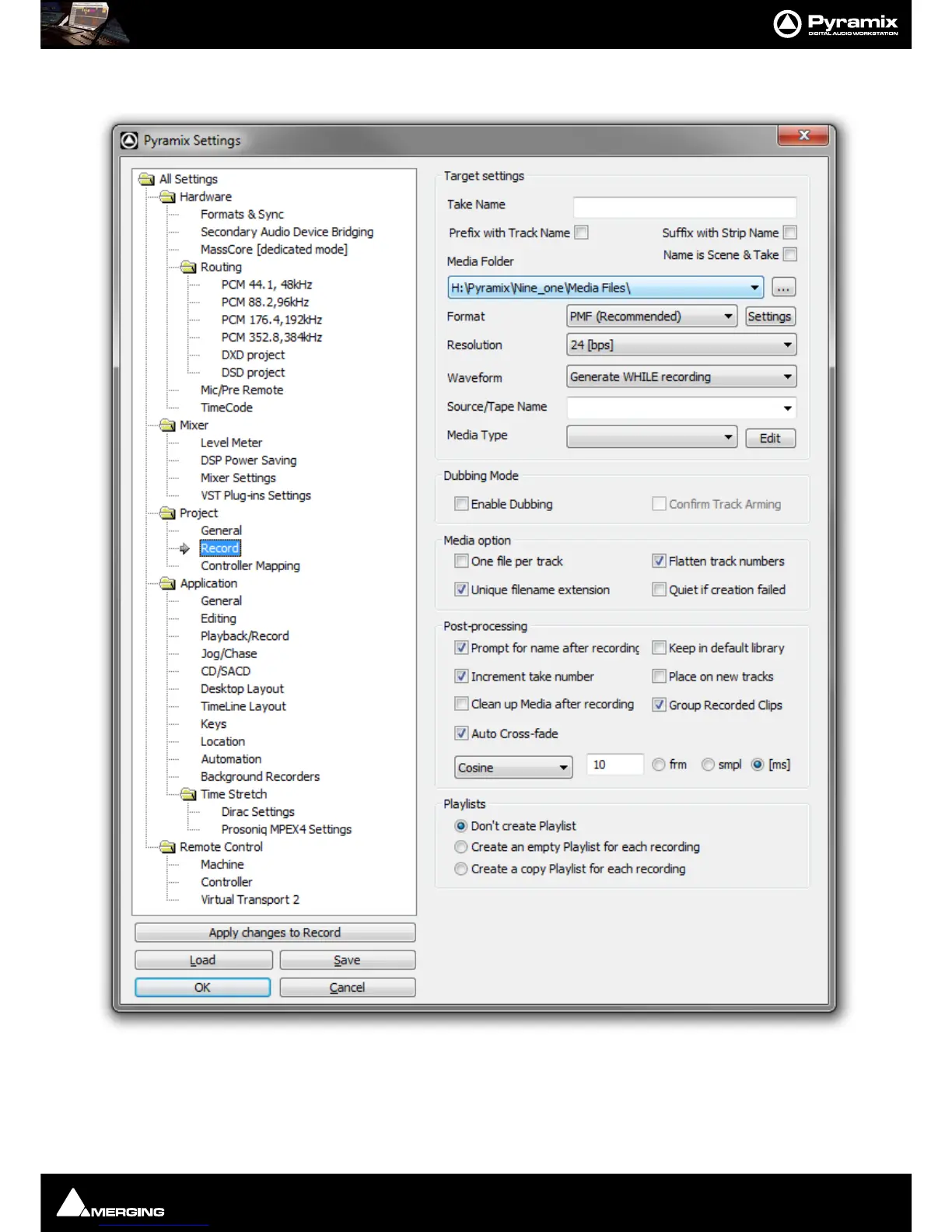Enable Prefix with Track Name checkbox
This screenshot has width=952, height=1232.
point(581,233)
